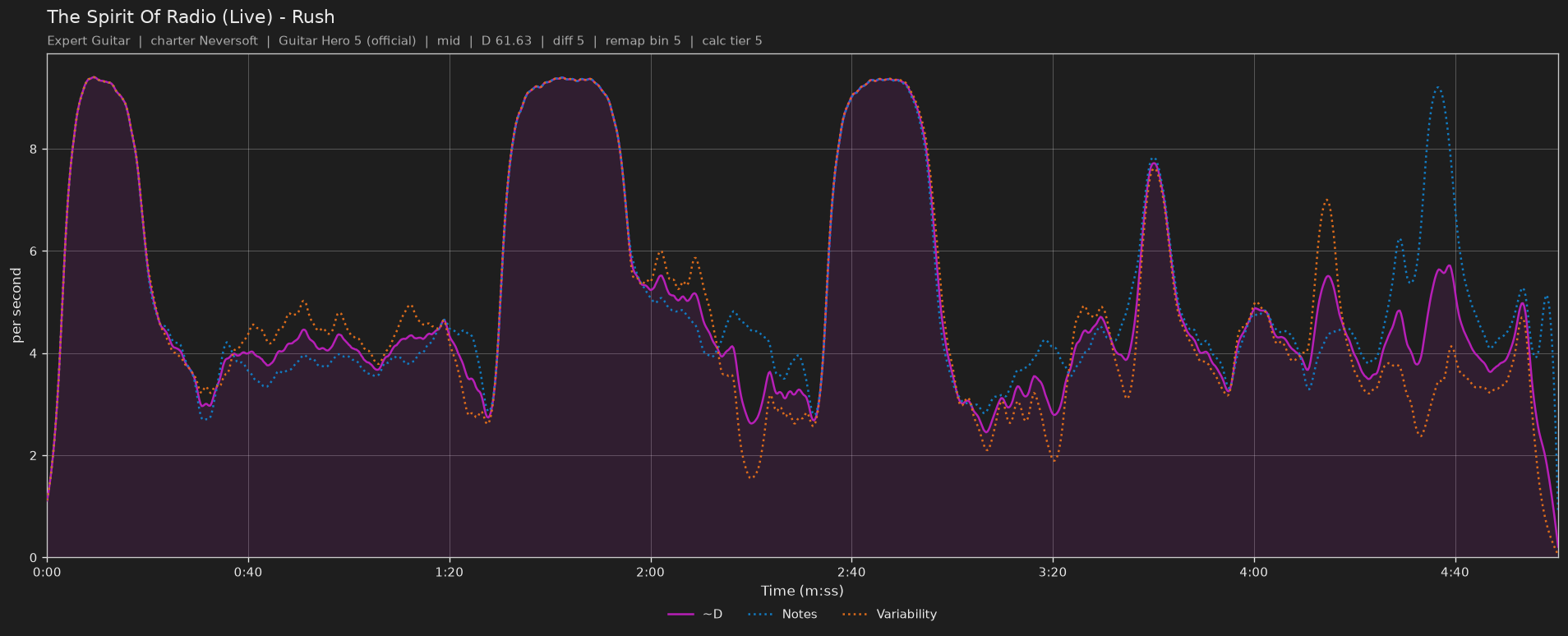Click the 3:20 x-axis tick label
Screen dimensions: 1568x636
pos(1053,572)
